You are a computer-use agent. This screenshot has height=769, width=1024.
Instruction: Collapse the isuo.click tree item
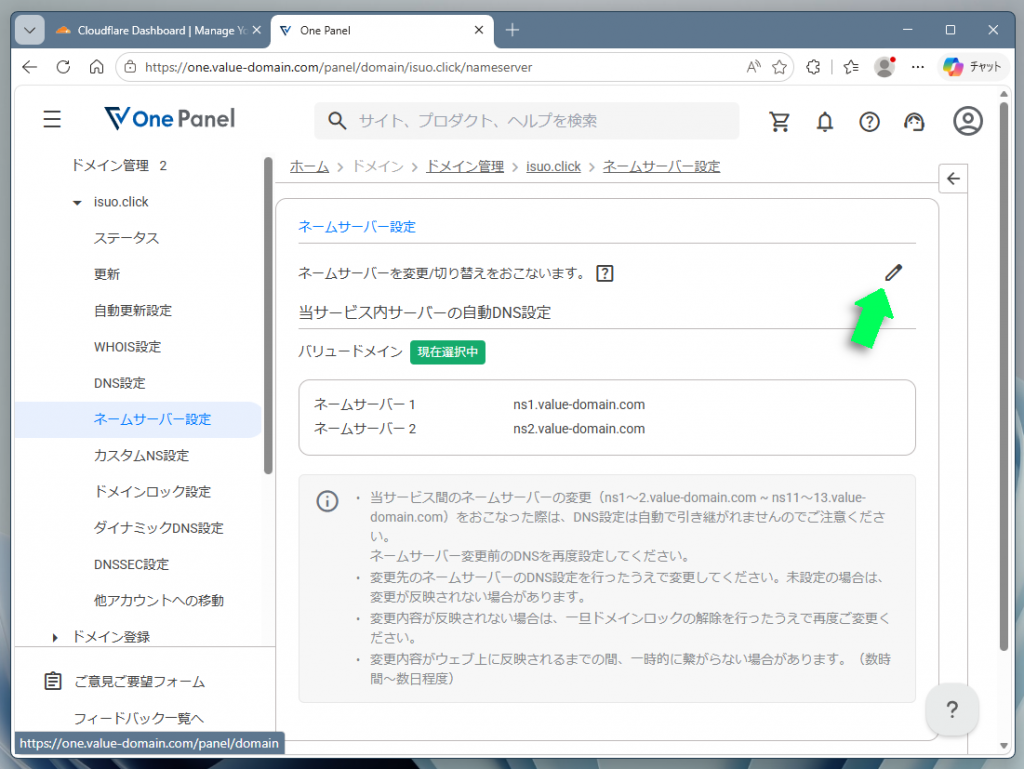77,202
